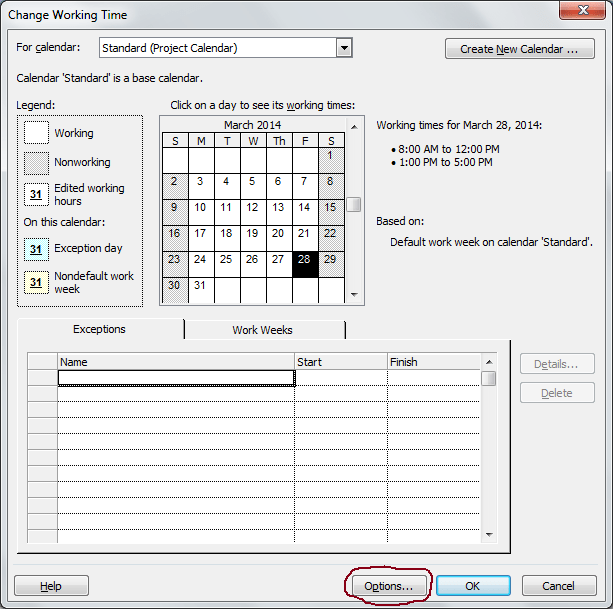Click the exceptions list scrollbar thumb
This screenshot has height=609, width=613.
489,378
